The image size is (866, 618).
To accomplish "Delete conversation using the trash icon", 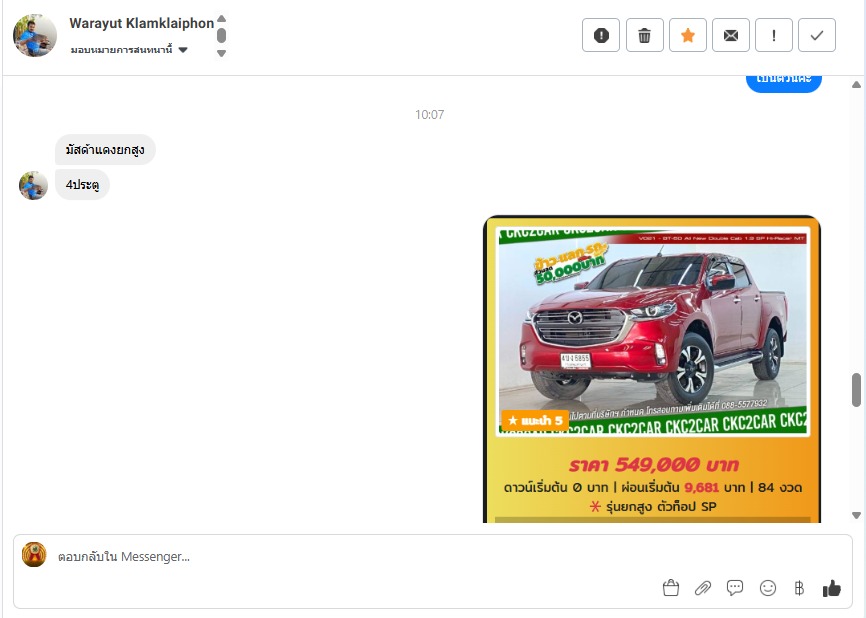I will coord(645,35).
